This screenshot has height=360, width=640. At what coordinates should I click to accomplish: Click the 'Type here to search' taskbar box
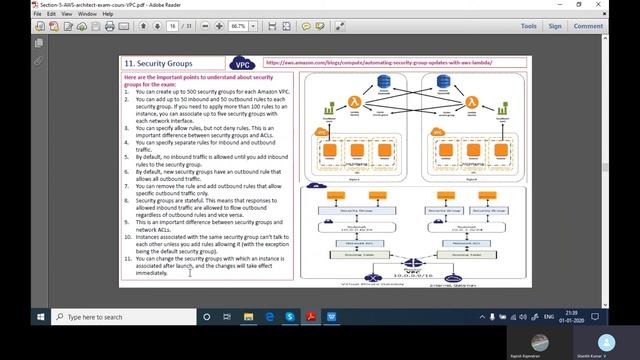pyautogui.click(x=124, y=317)
